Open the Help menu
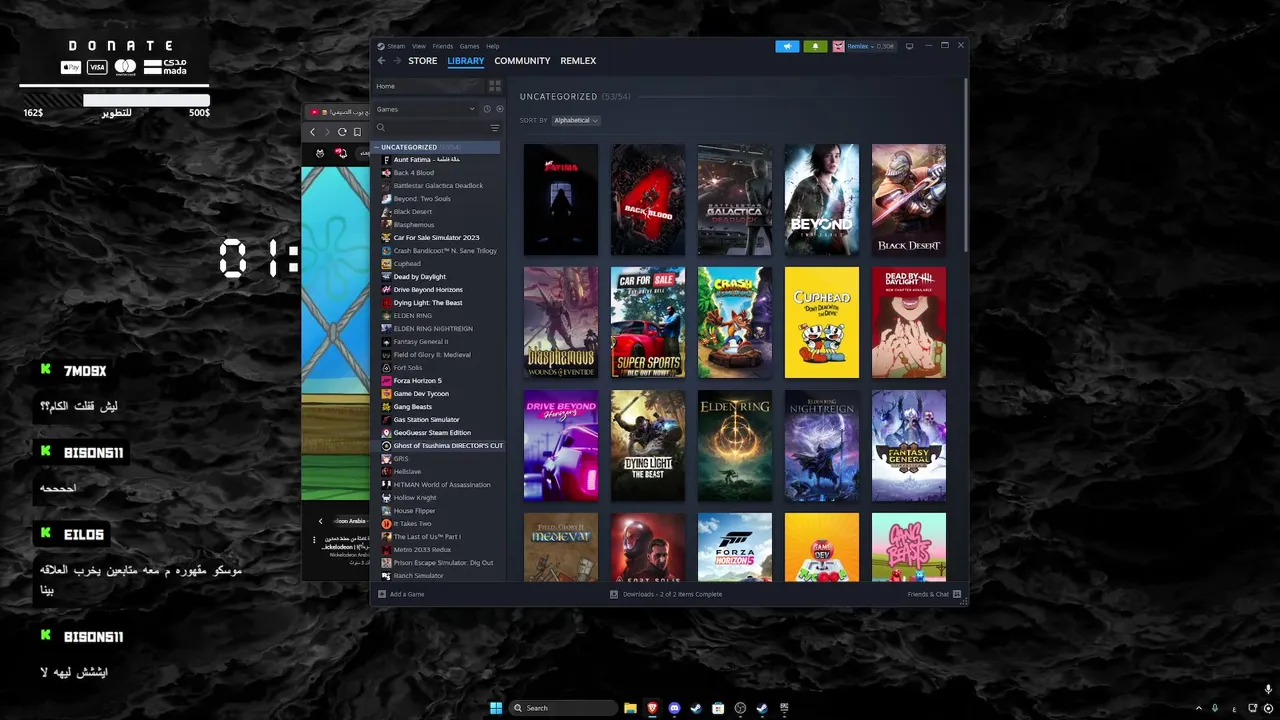This screenshot has height=720, width=1280. (x=492, y=46)
